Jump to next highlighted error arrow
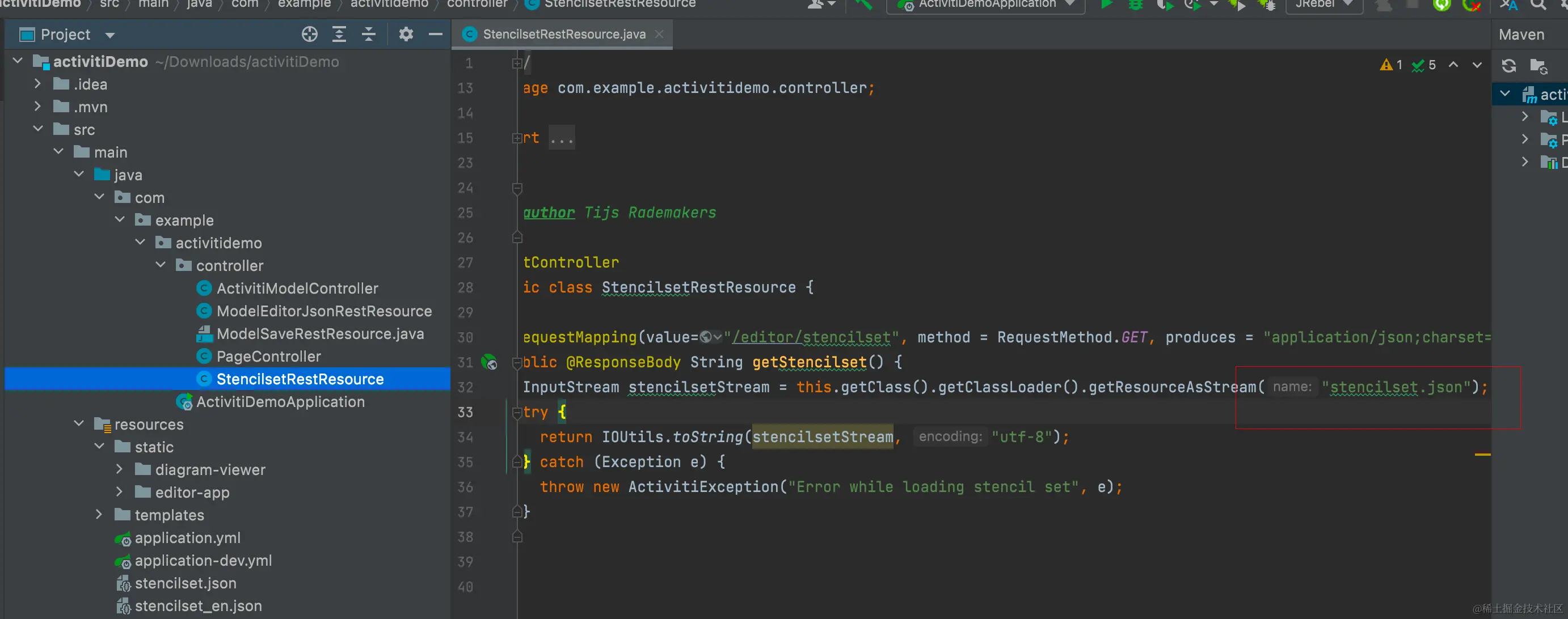The width and height of the screenshot is (1568, 619). point(1477,65)
